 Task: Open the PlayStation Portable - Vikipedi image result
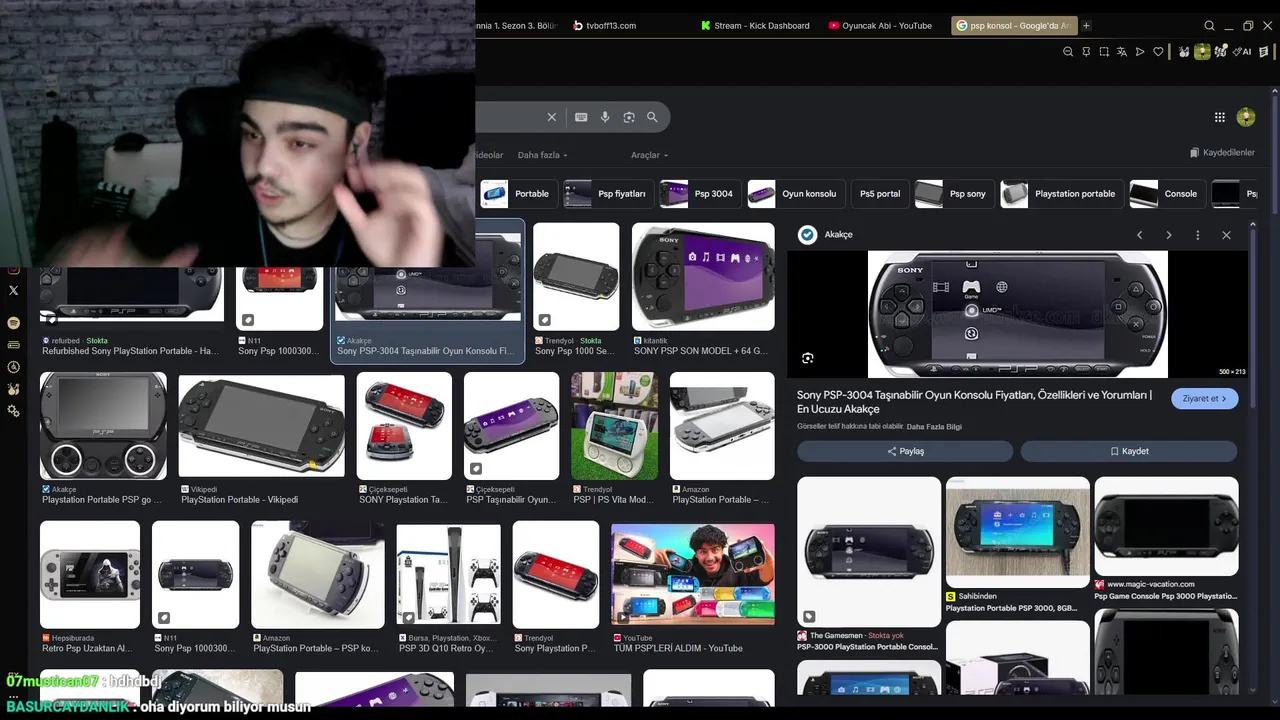(261, 426)
